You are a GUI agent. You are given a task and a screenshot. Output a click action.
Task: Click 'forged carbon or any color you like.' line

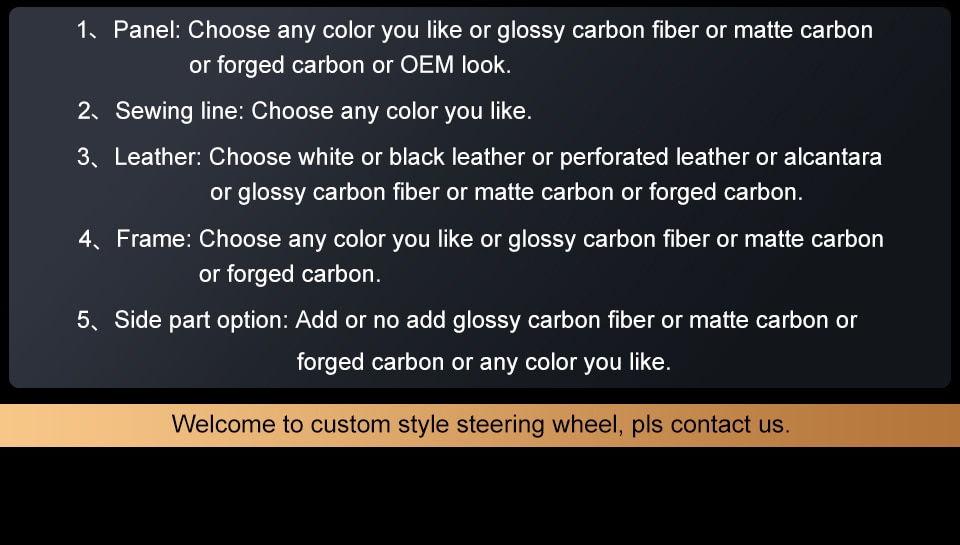tap(484, 362)
